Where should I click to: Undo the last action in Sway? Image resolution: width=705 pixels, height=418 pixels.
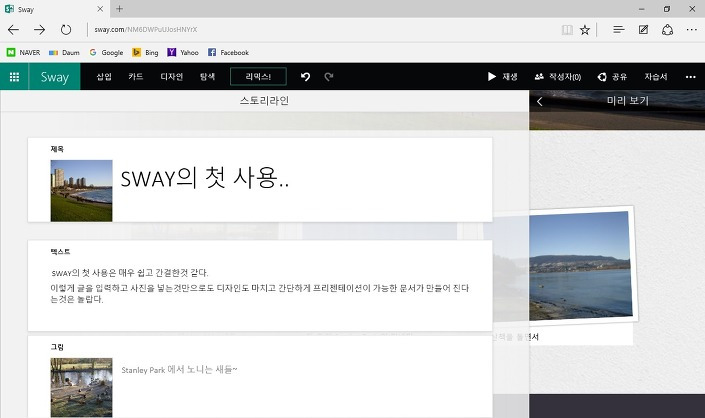coord(306,77)
